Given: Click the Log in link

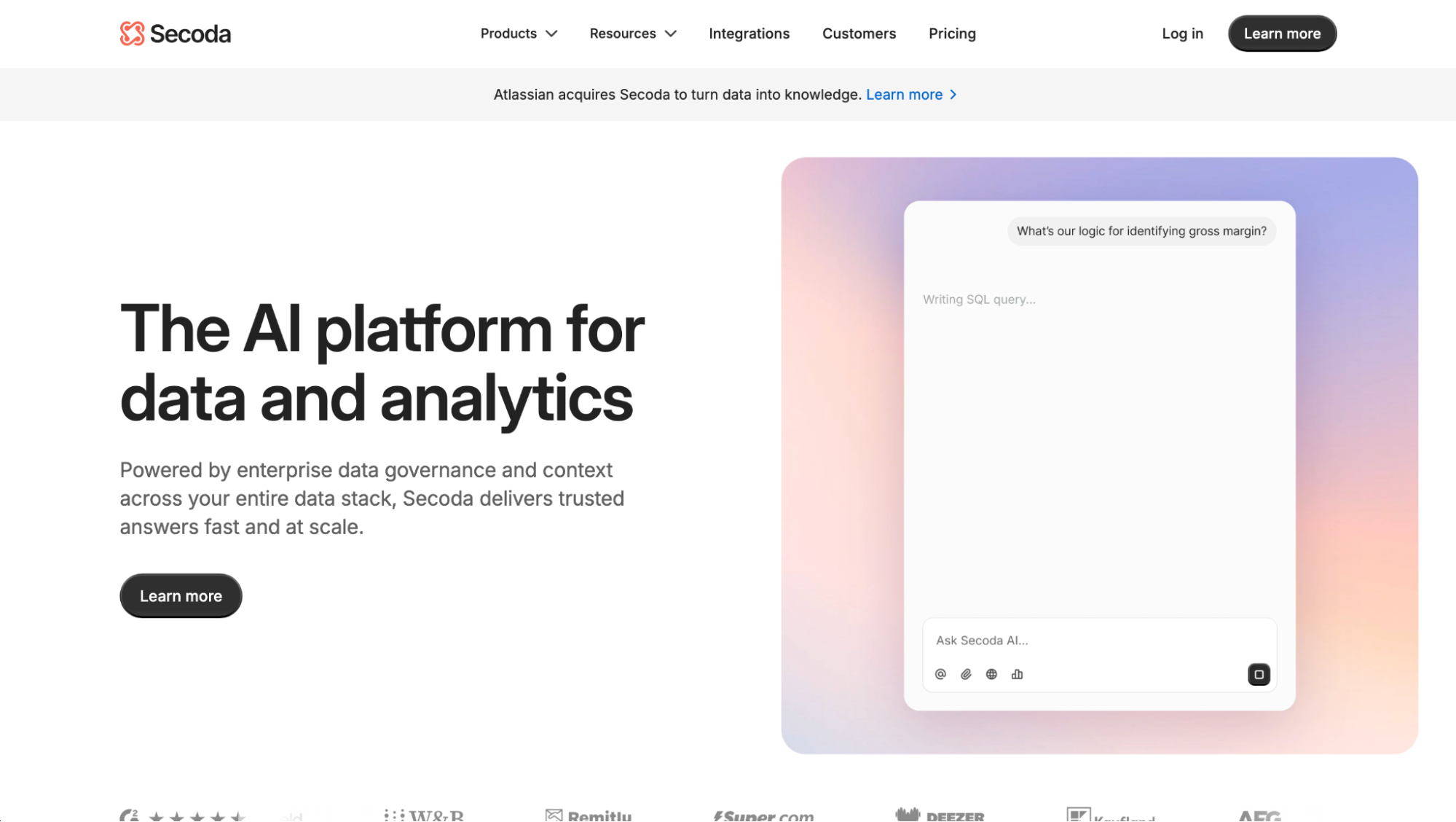Looking at the screenshot, I should 1182,34.
